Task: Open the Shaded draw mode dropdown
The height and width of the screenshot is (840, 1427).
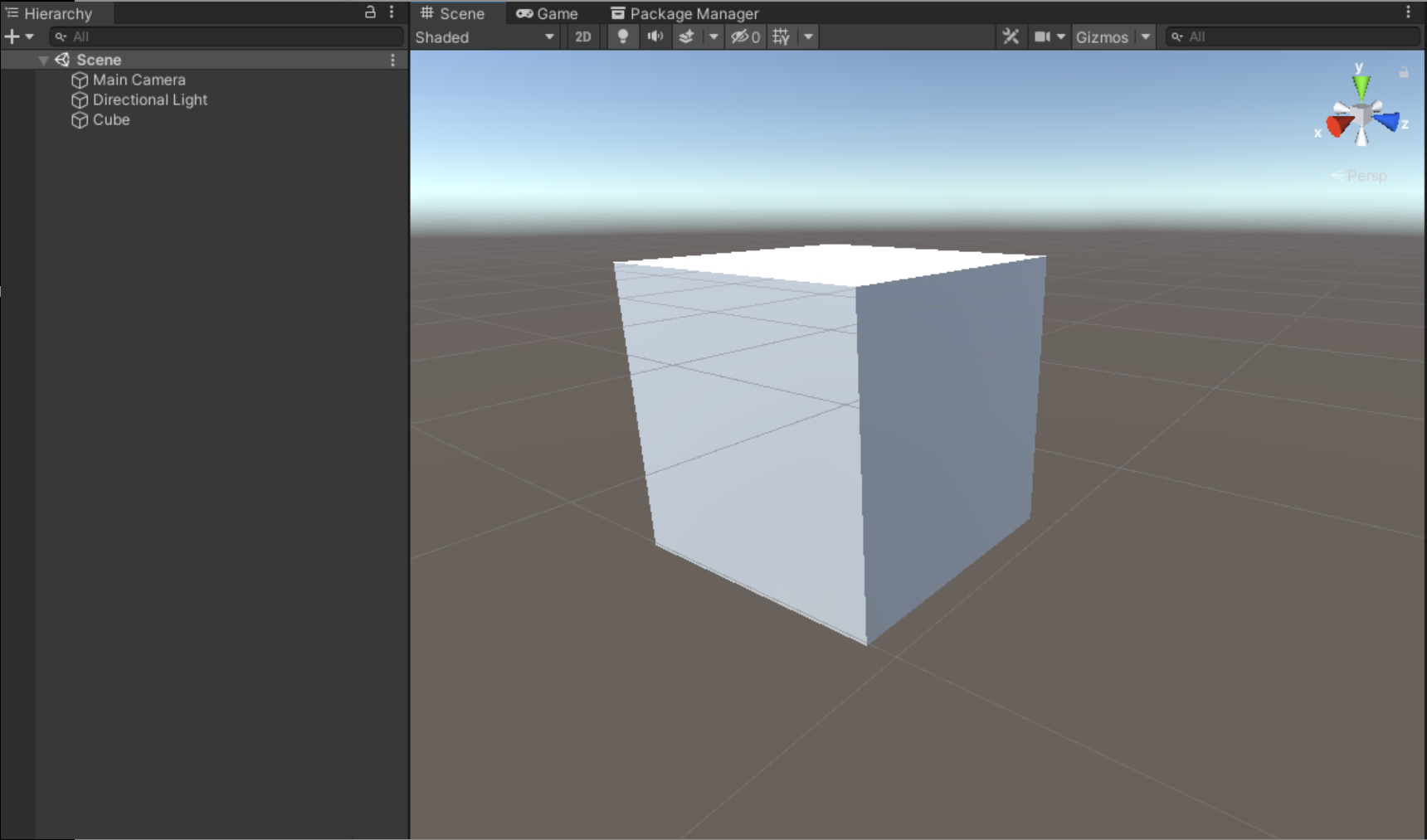Action: point(485,36)
